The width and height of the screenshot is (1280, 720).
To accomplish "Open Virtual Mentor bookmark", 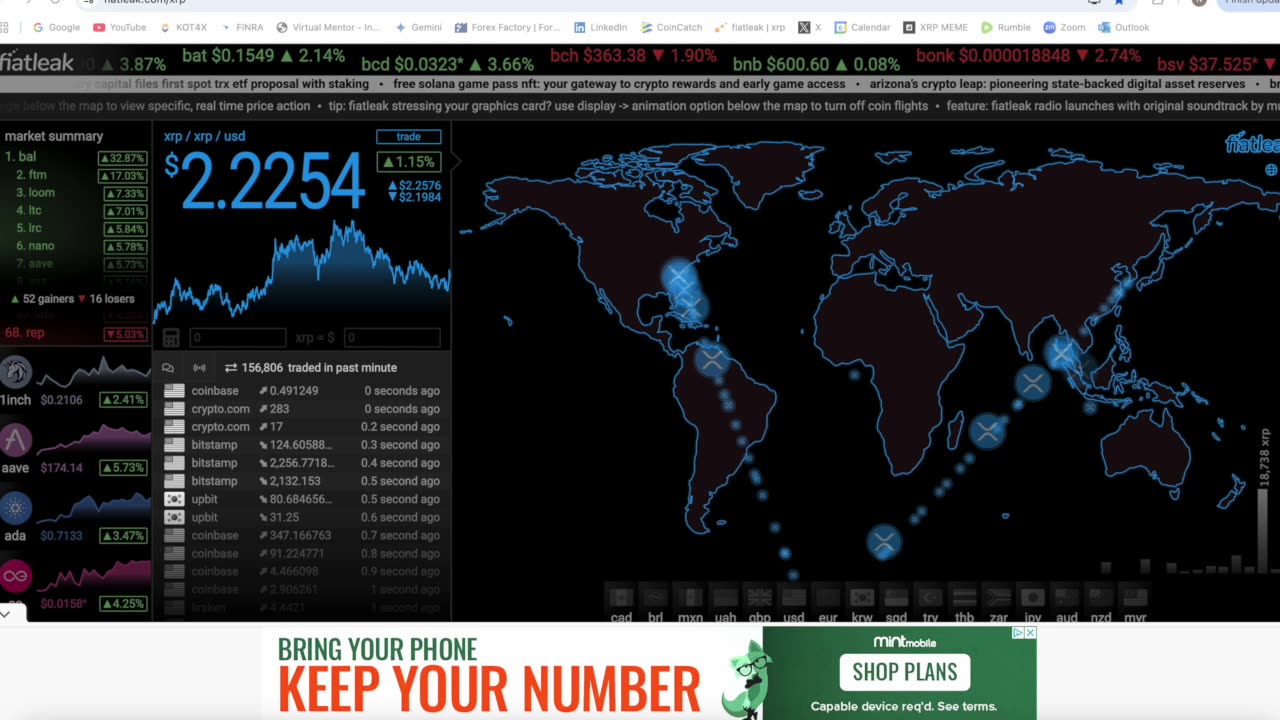I will pyautogui.click(x=328, y=27).
